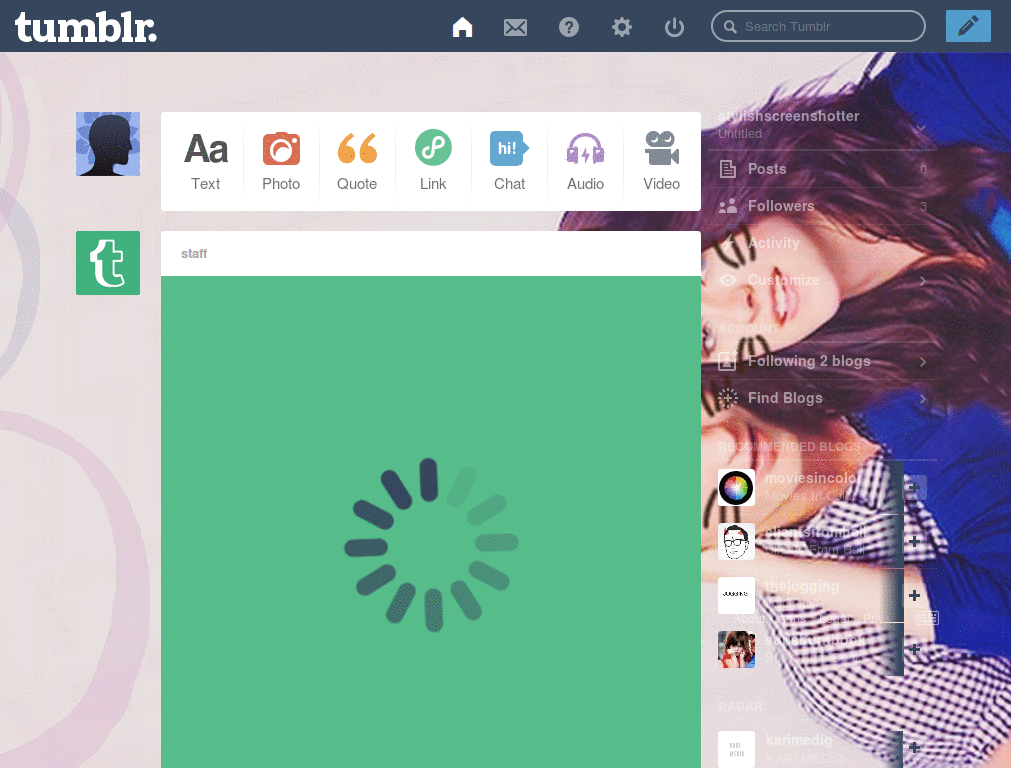
Task: Follow the fourth recommended blog plus
Action: pyautogui.click(x=914, y=649)
